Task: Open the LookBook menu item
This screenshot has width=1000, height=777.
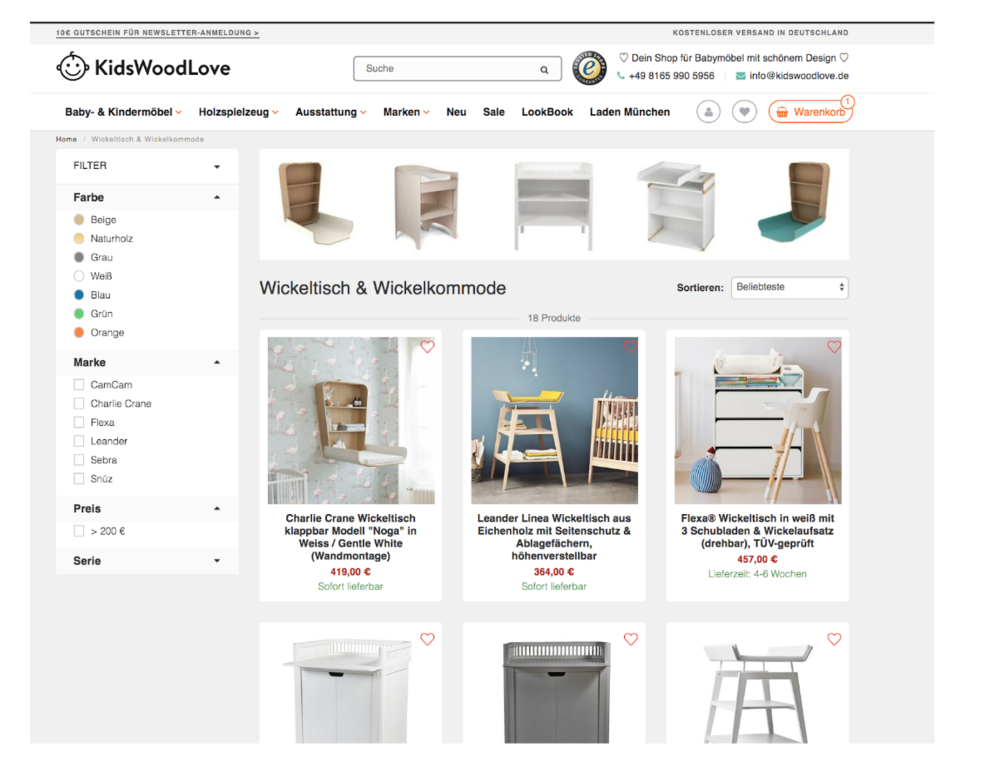Action: tap(547, 112)
